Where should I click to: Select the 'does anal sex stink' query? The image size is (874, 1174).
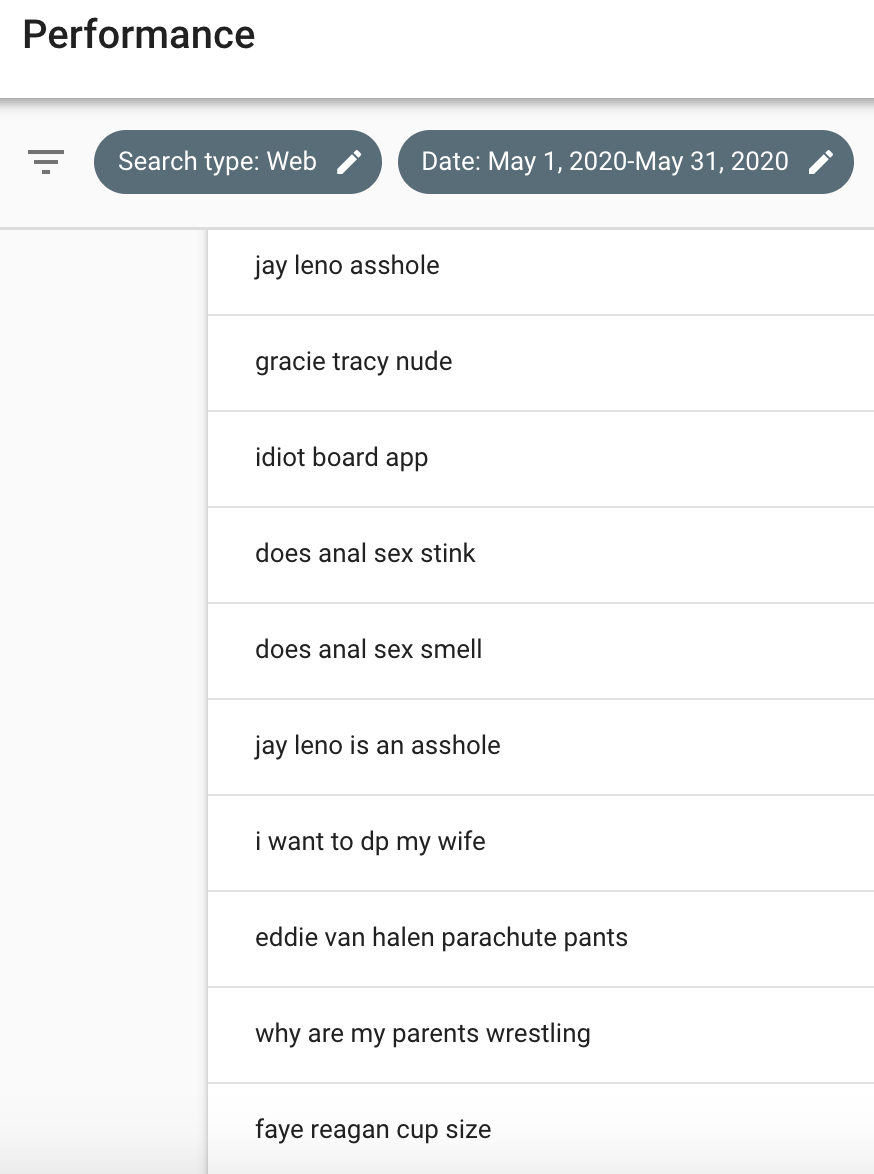pos(365,554)
